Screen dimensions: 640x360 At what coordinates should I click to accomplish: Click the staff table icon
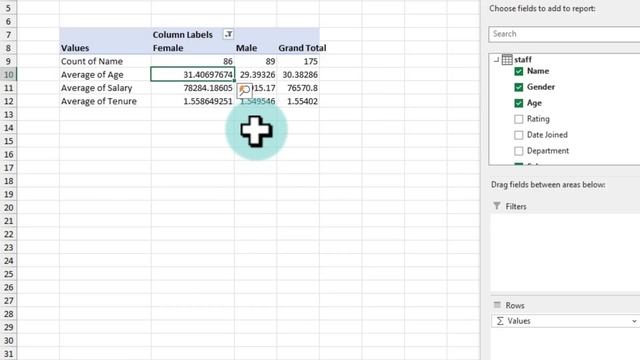click(507, 60)
